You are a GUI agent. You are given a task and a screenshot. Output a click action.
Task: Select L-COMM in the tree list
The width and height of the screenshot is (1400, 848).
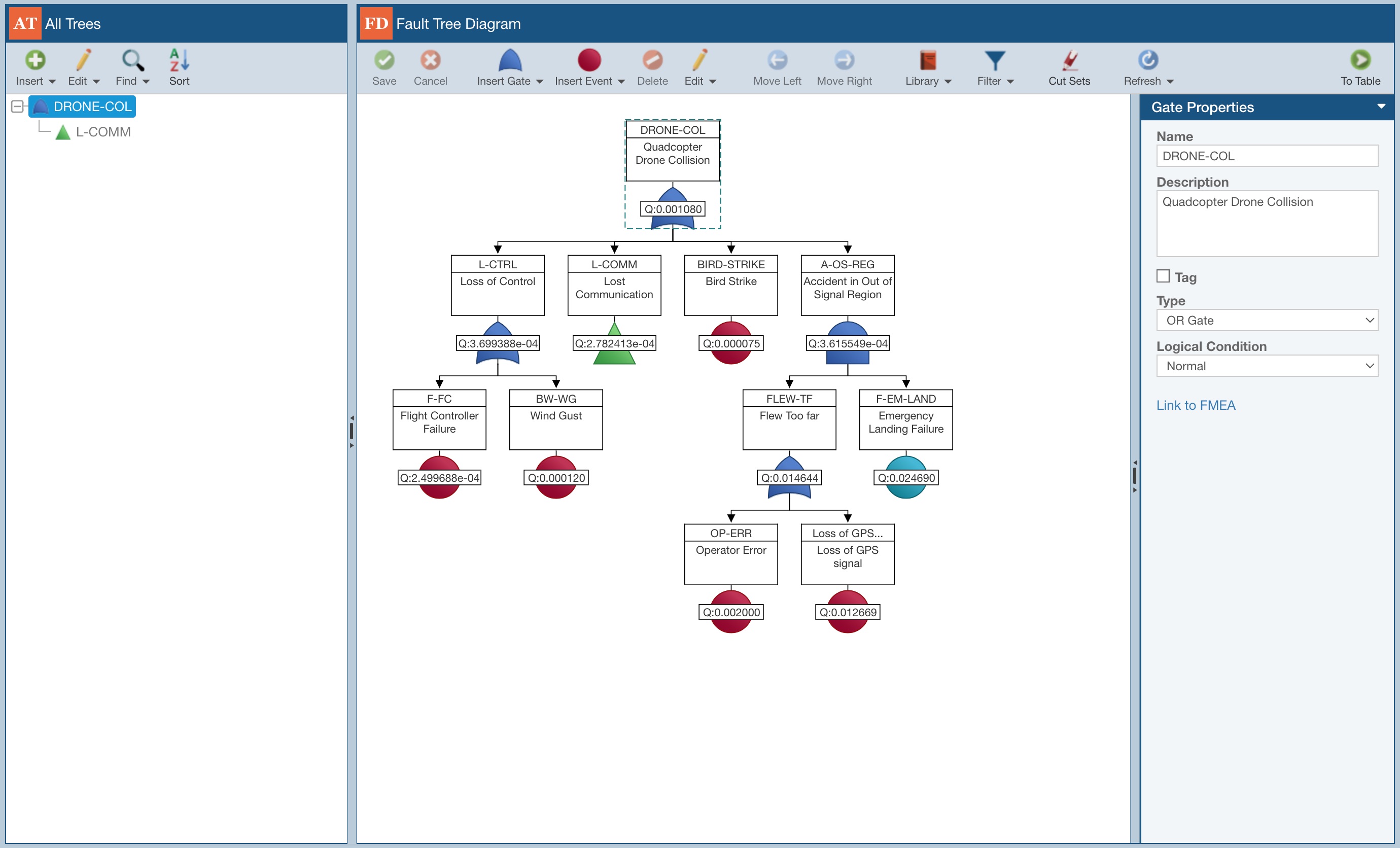point(103,132)
